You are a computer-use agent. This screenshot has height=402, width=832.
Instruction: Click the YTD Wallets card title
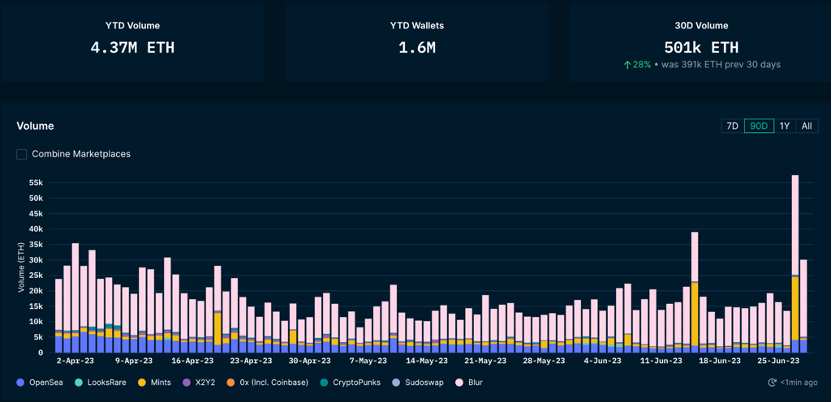pos(417,25)
